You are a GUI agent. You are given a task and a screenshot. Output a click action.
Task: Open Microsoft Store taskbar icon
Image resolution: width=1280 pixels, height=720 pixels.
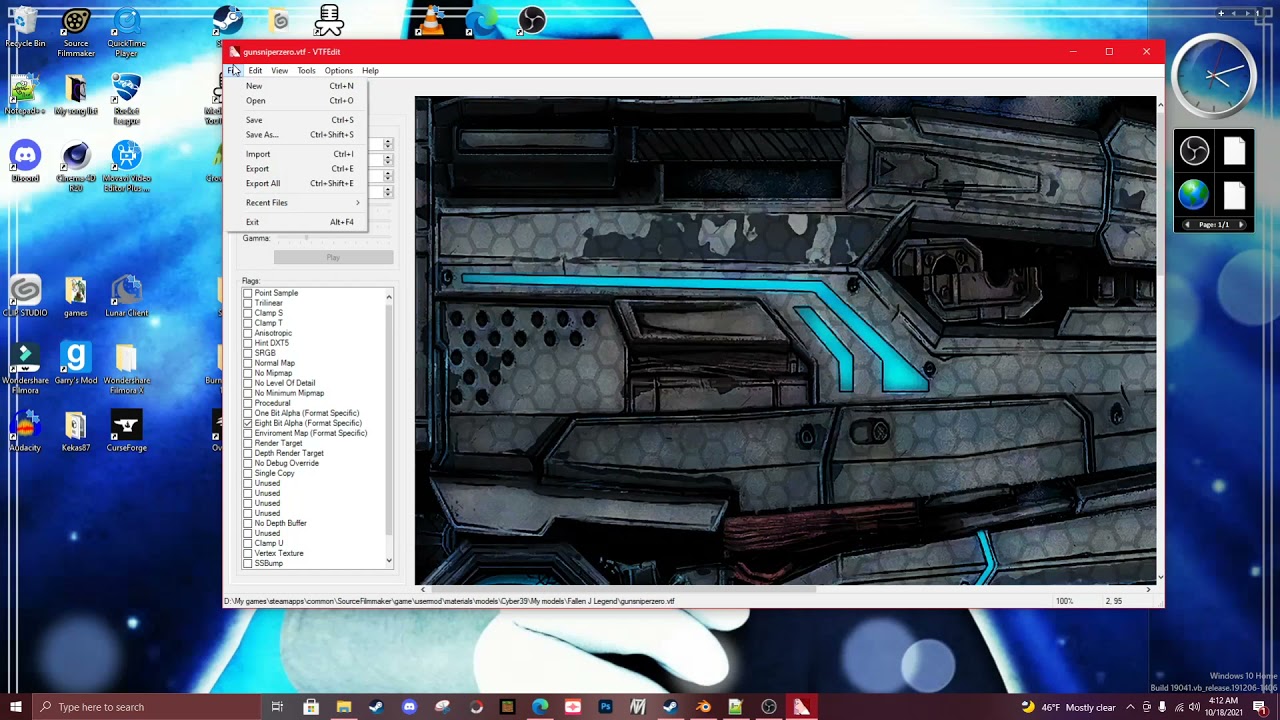(x=311, y=707)
